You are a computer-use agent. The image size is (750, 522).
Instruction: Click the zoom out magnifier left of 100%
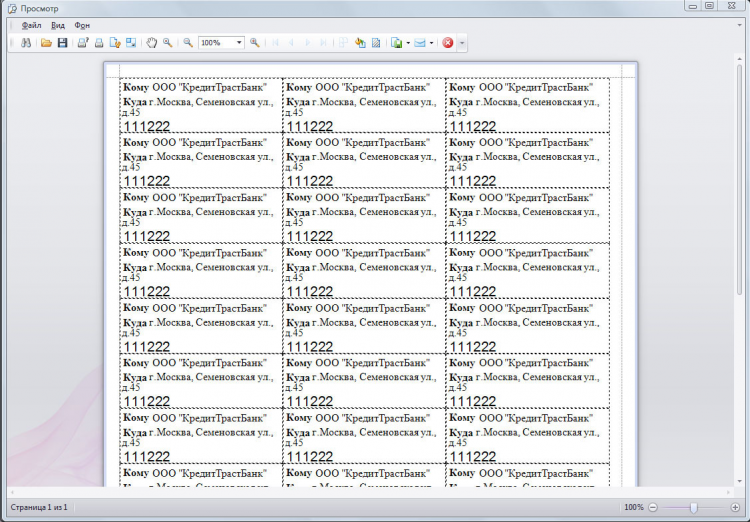(187, 43)
